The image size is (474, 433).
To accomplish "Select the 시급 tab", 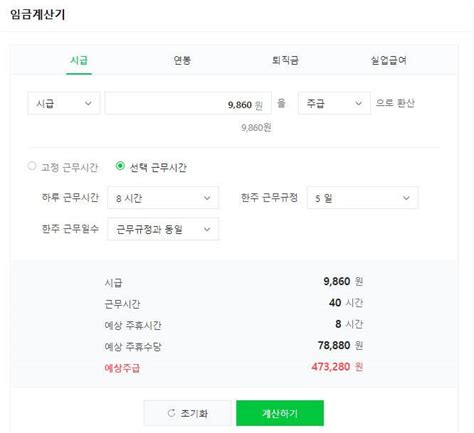I will point(79,60).
